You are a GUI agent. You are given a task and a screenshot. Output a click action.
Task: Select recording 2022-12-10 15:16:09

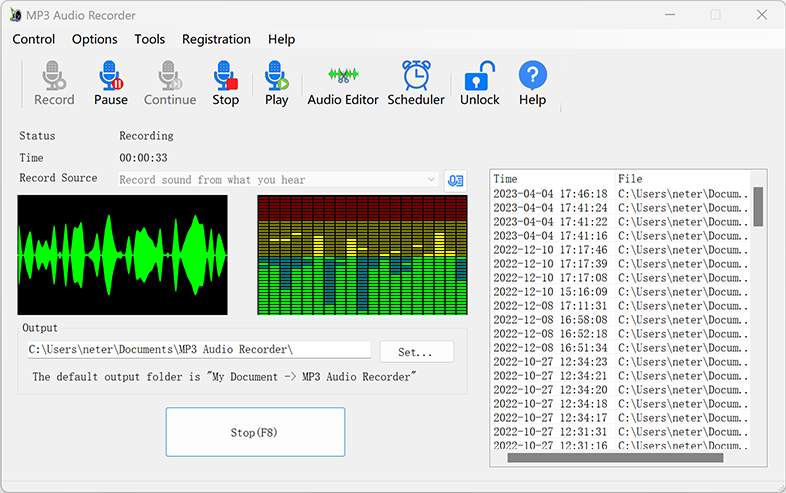point(620,292)
